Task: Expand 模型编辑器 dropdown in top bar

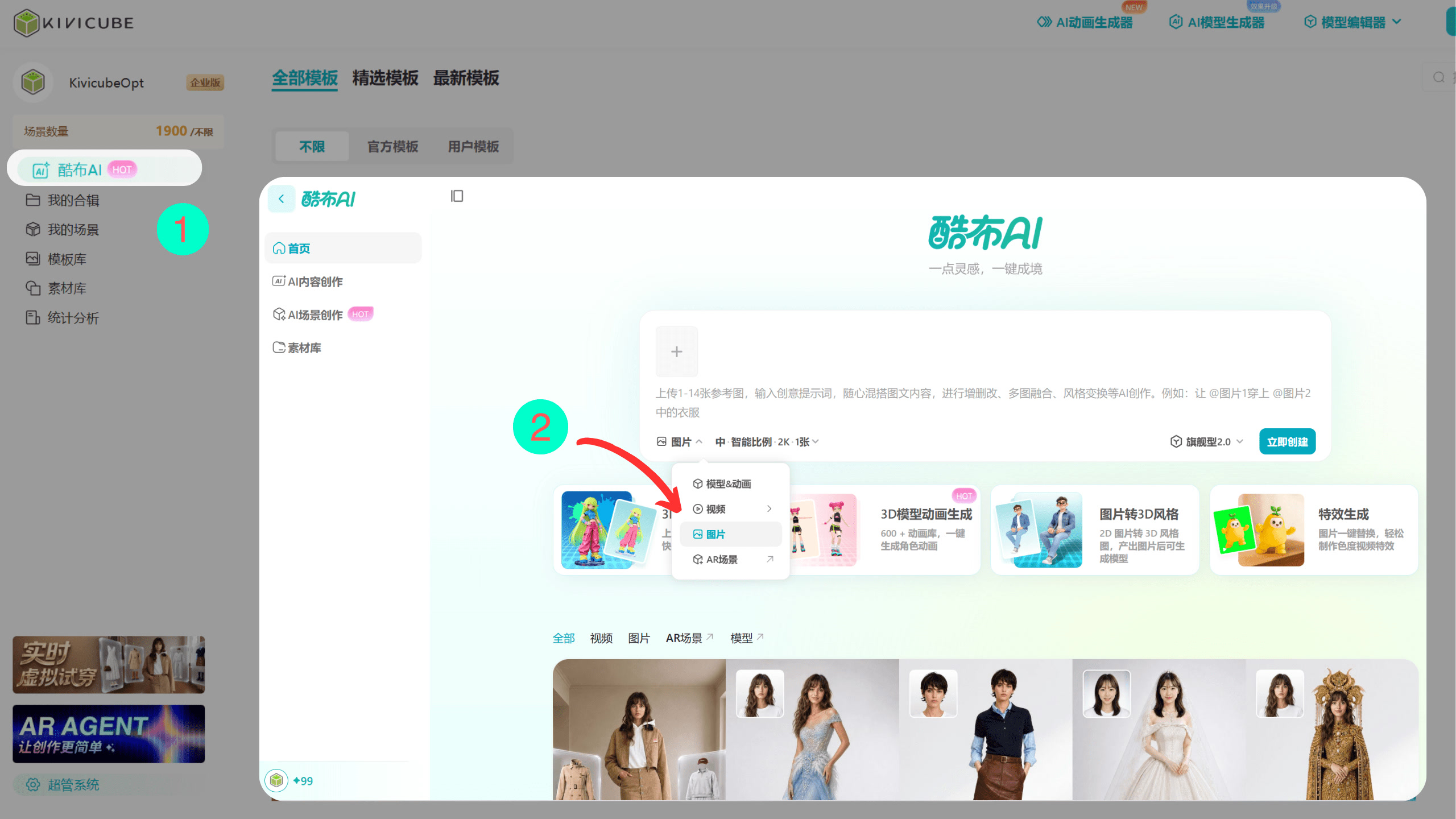Action: coord(1352,22)
